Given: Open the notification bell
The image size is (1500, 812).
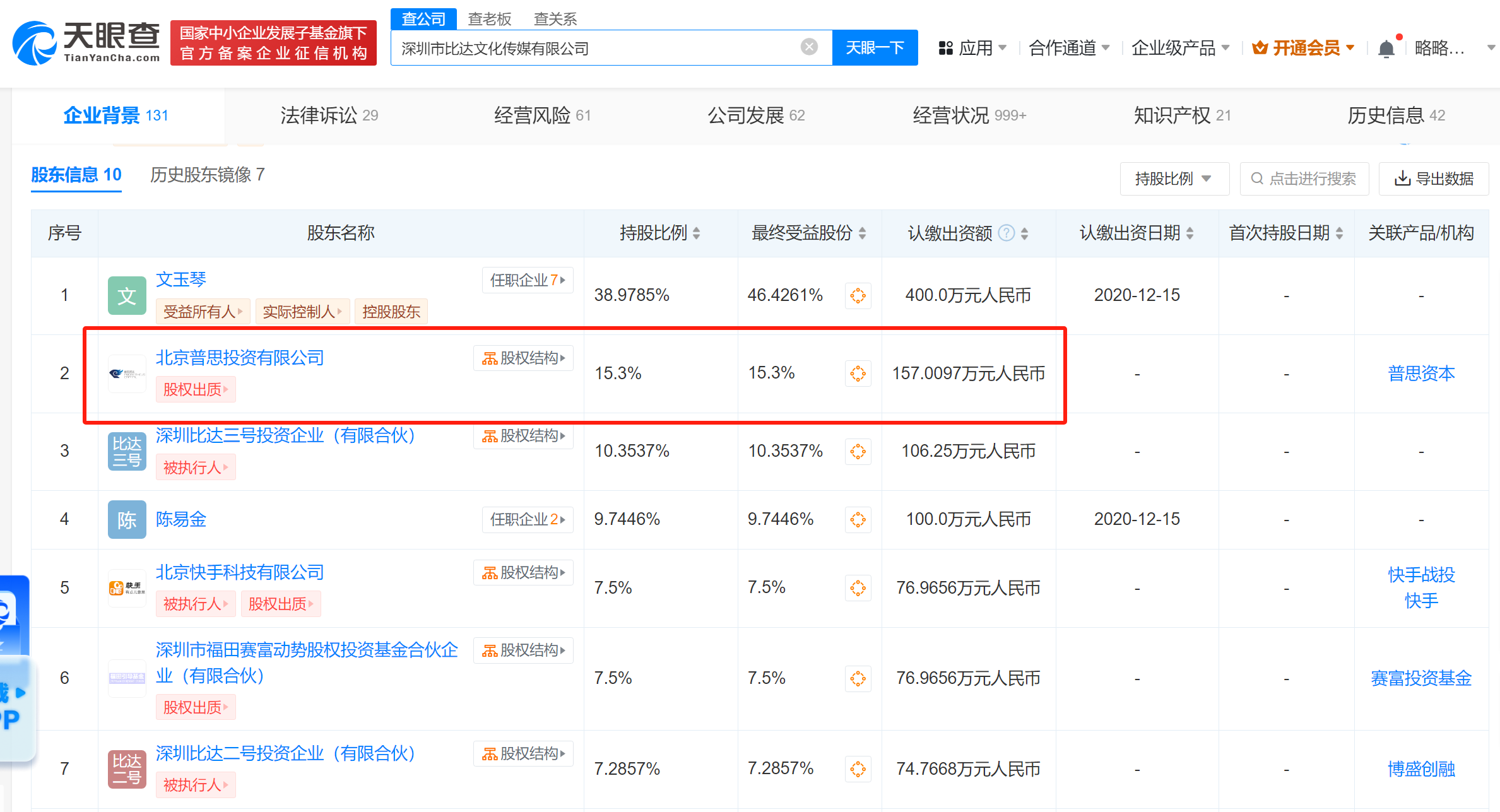Looking at the screenshot, I should (1386, 48).
